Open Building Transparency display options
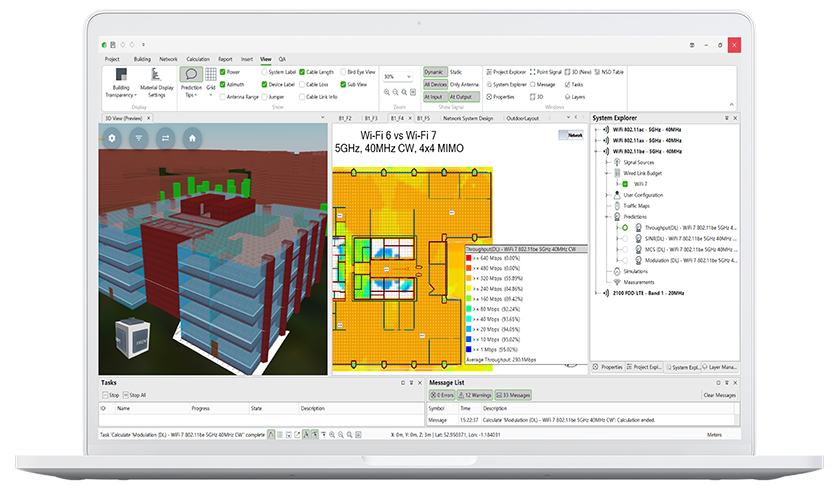This screenshot has height=489, width=838. (x=121, y=83)
